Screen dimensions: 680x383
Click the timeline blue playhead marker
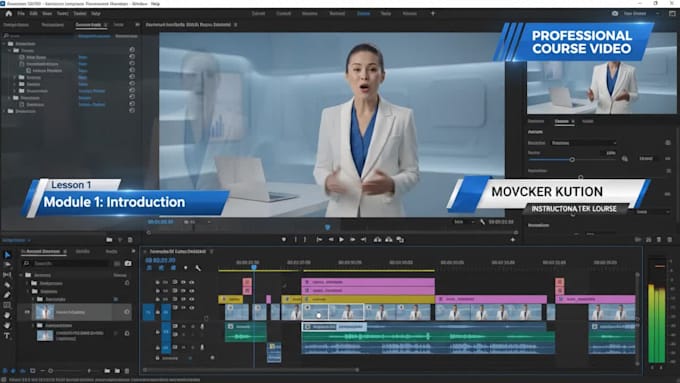pos(254,267)
